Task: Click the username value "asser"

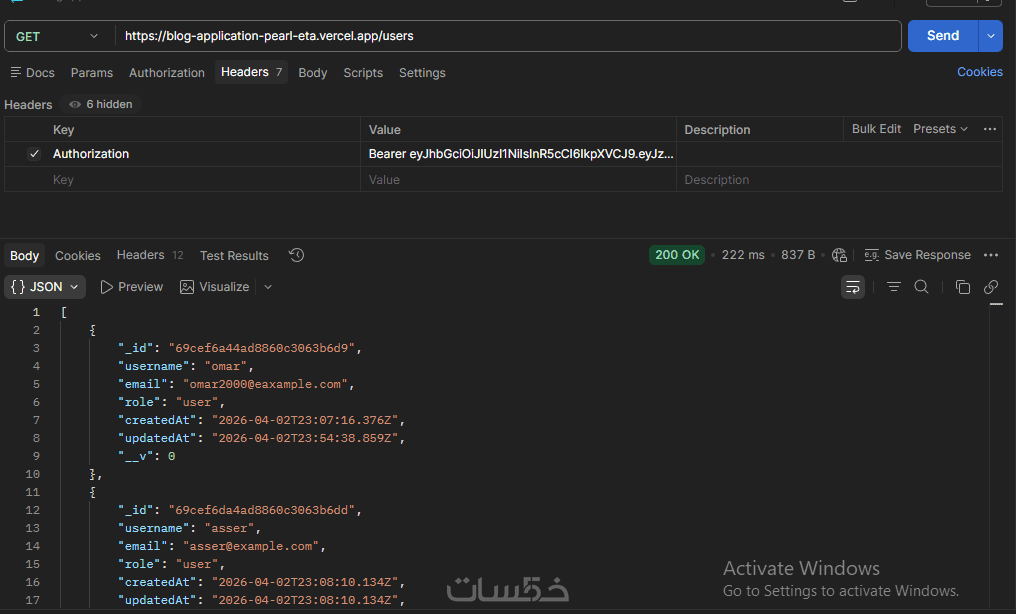Action: (229, 528)
